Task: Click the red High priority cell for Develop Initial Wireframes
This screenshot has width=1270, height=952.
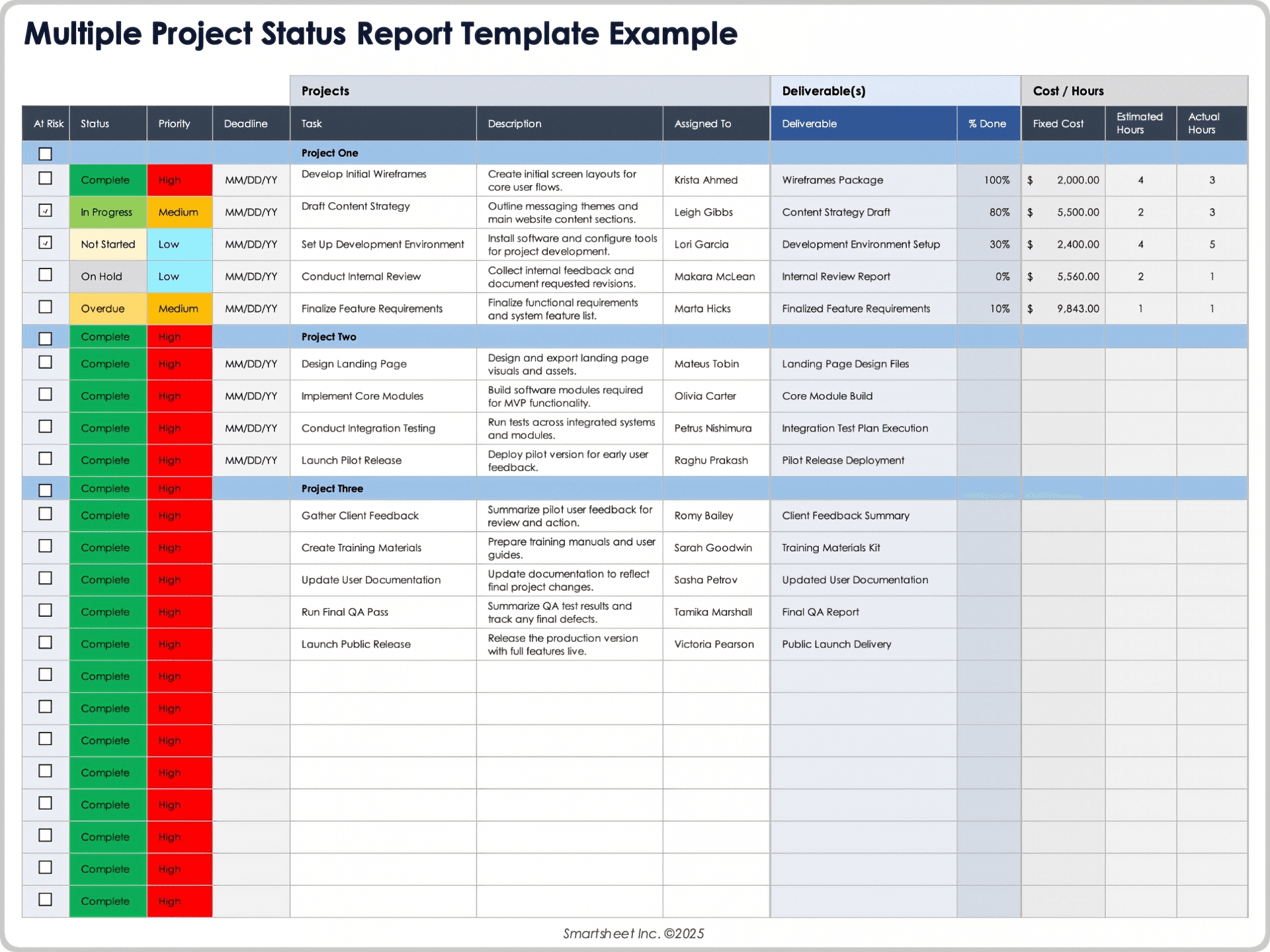Action: tap(179, 179)
